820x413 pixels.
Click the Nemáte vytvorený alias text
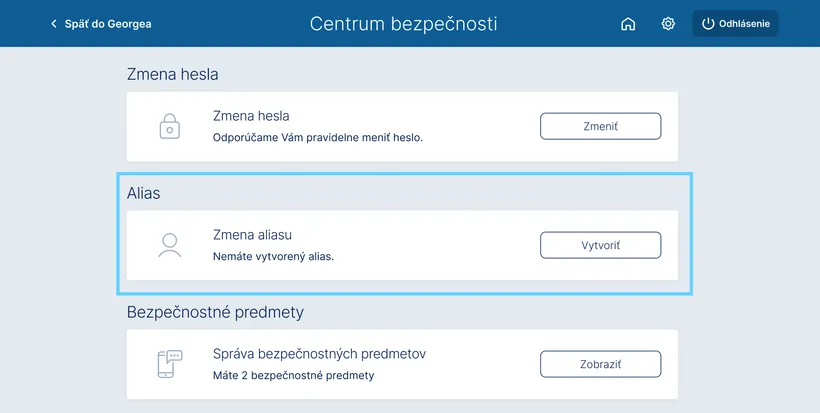point(273,256)
